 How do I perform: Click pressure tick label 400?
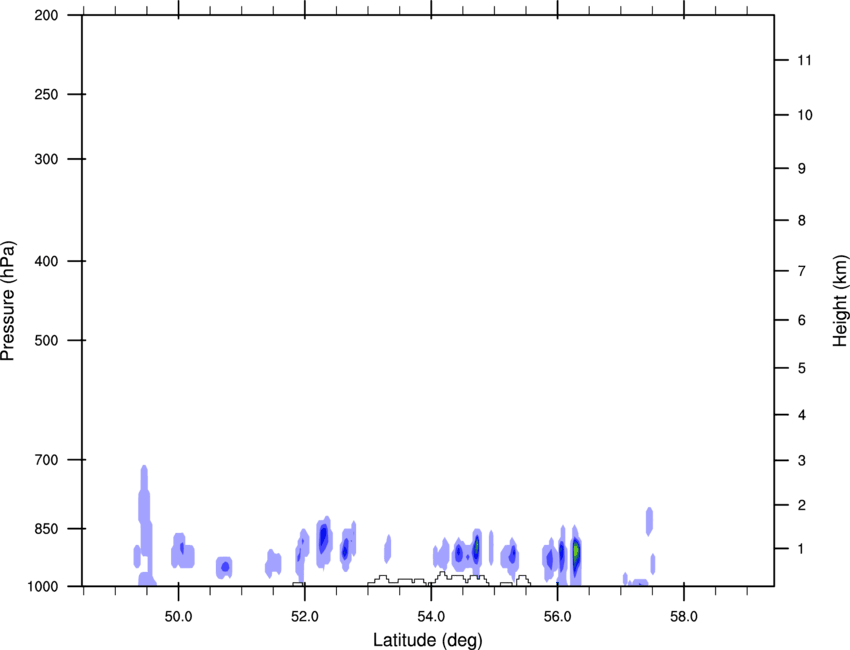46,261
